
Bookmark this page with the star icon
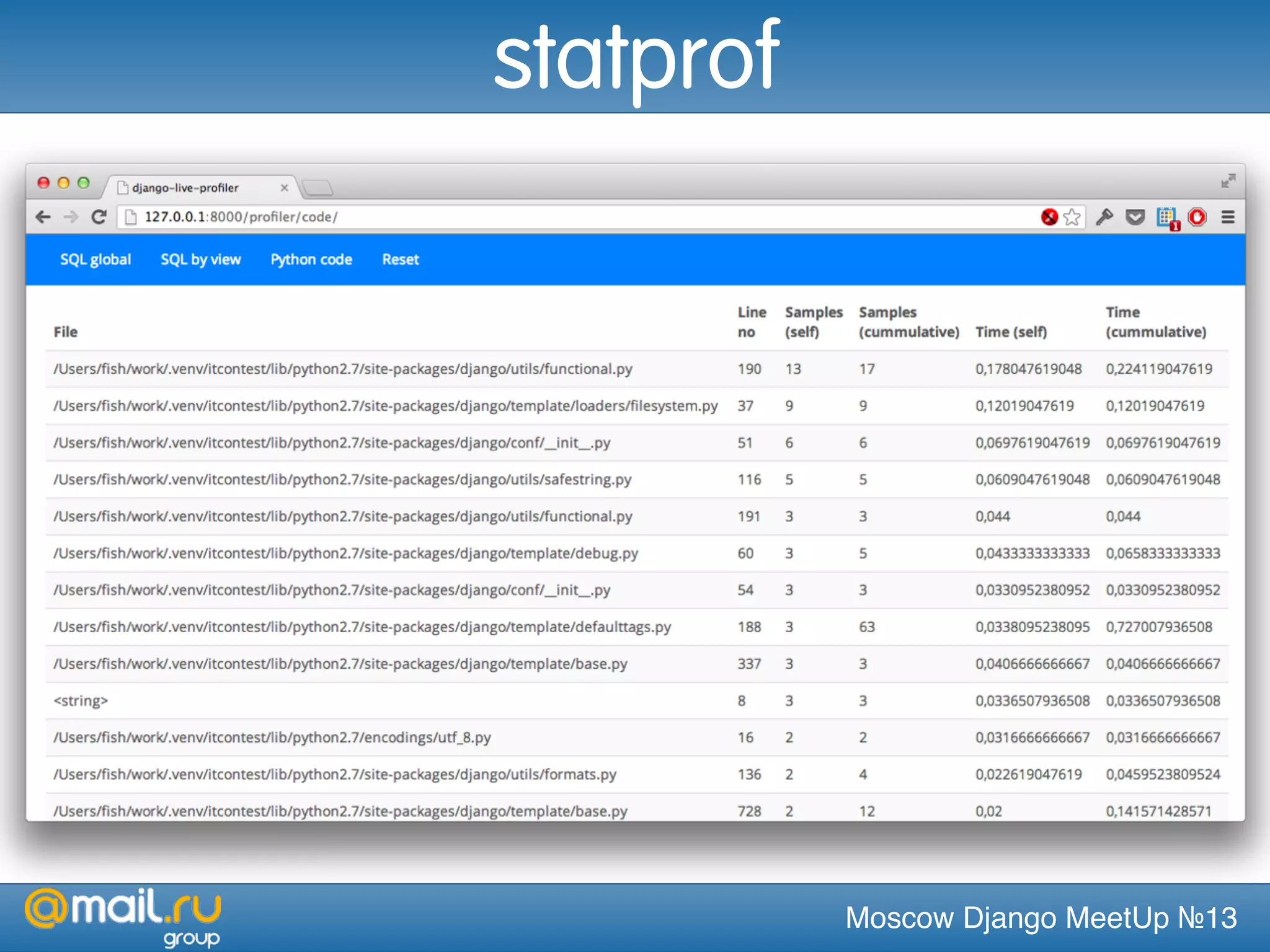[x=1072, y=217]
